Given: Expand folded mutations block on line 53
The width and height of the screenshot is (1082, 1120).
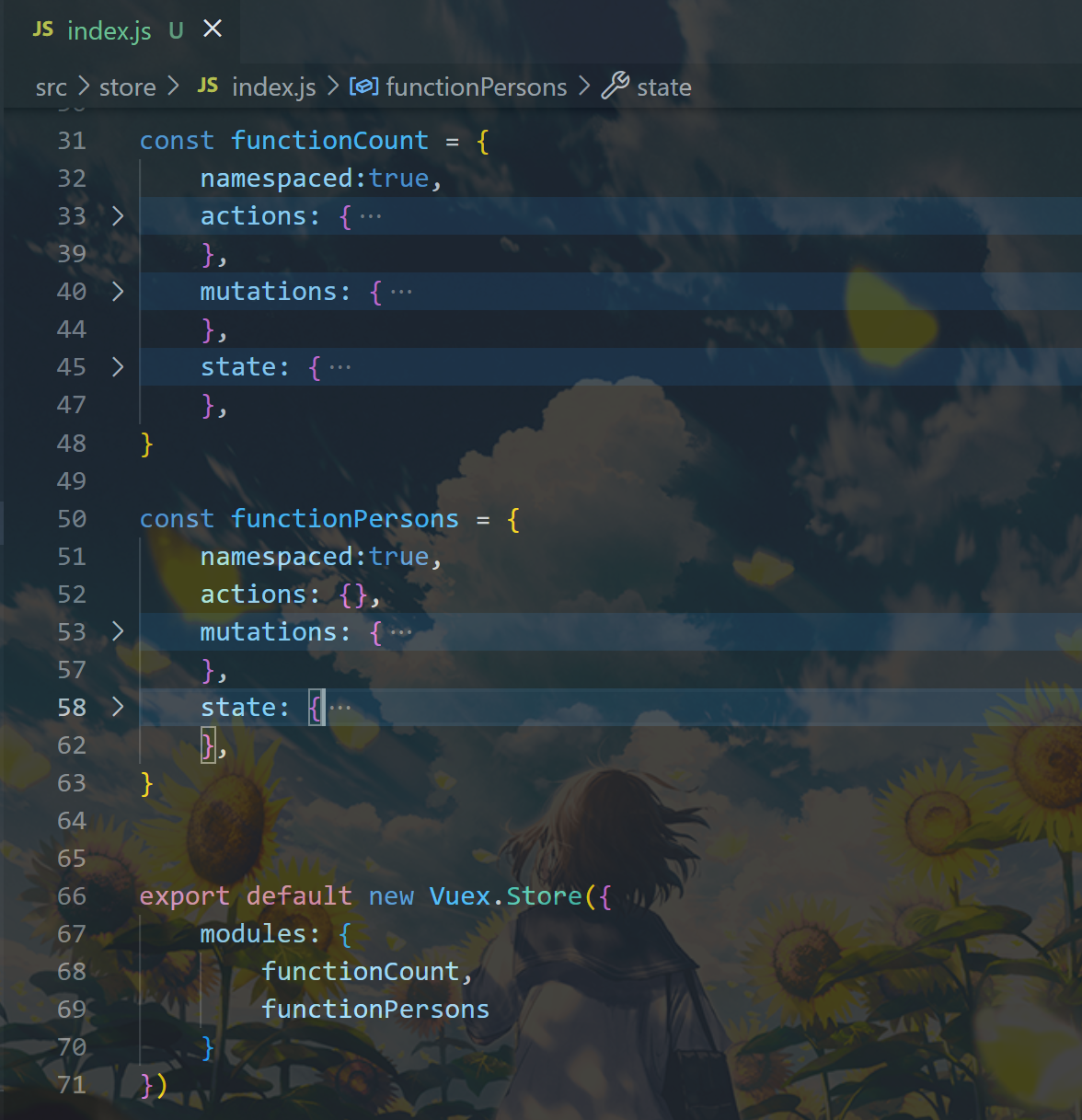Looking at the screenshot, I should [x=118, y=631].
